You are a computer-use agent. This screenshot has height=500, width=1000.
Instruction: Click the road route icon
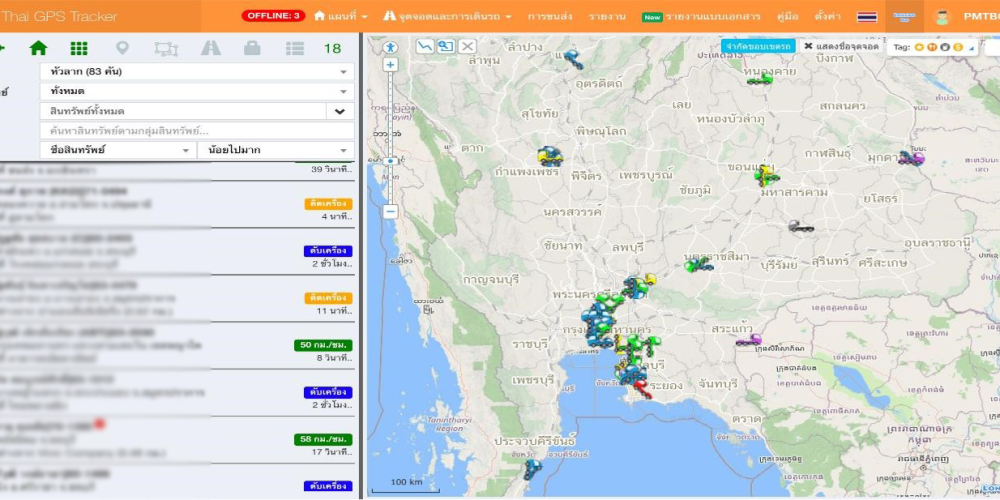210,48
